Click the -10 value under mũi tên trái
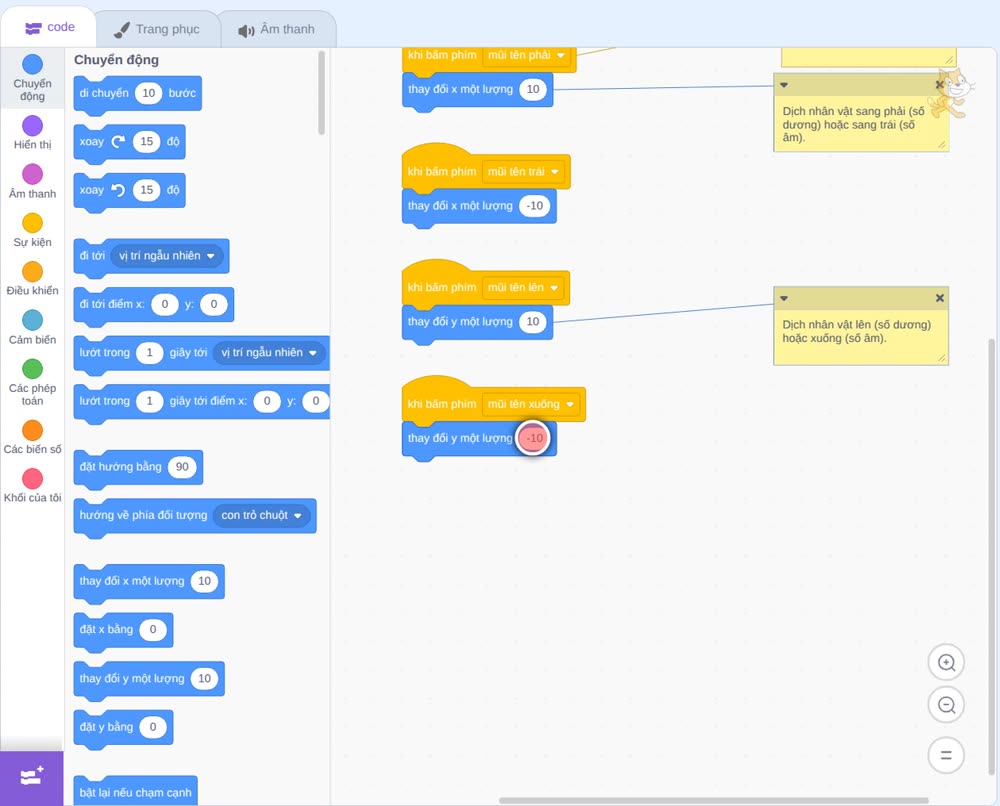The width and height of the screenshot is (1000, 806). [534, 206]
